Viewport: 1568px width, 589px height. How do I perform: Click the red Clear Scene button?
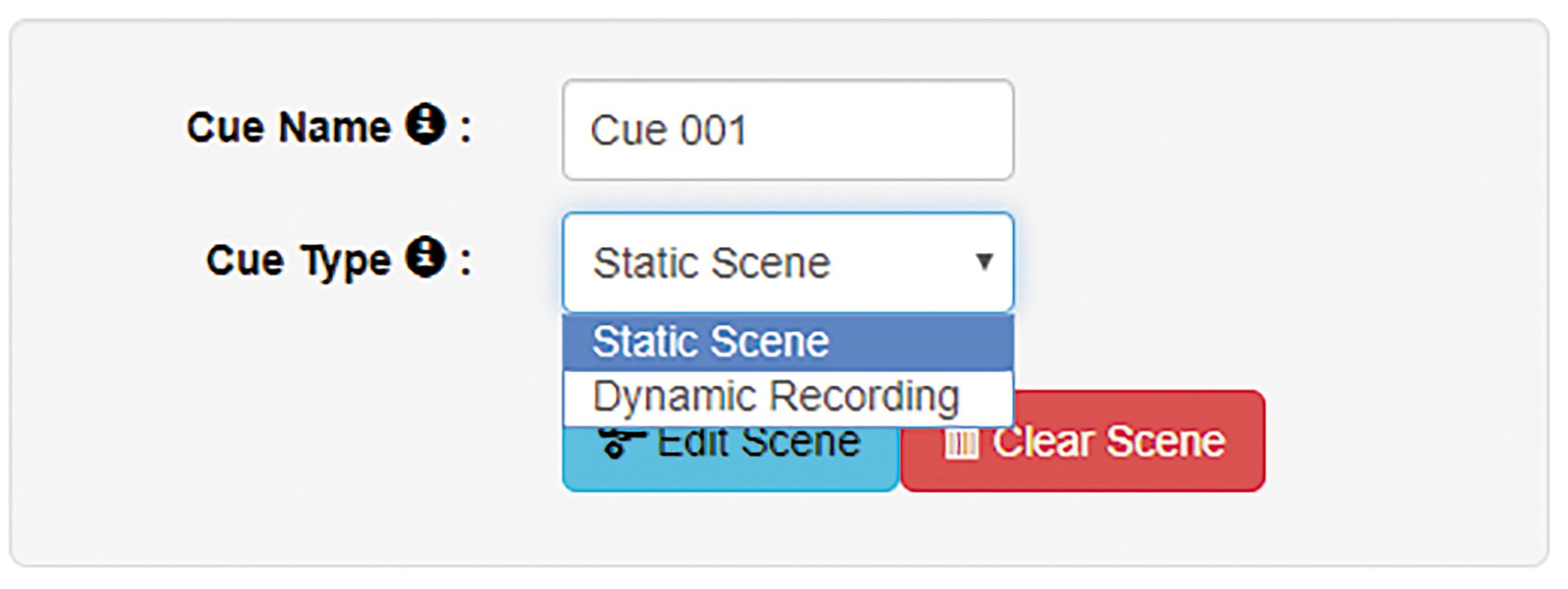[1083, 441]
